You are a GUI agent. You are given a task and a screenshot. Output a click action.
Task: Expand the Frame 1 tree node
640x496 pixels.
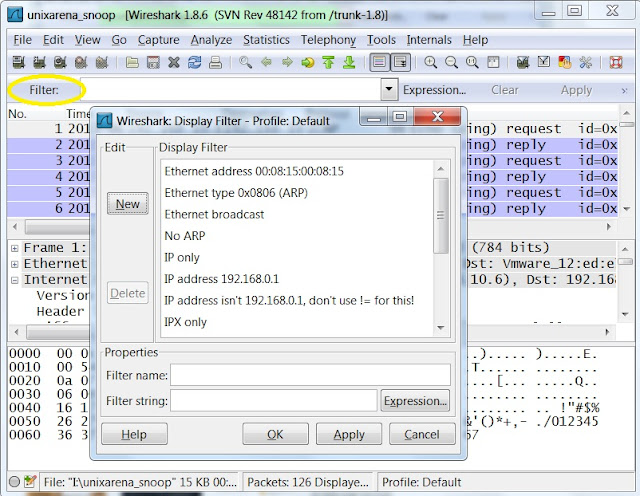15,248
